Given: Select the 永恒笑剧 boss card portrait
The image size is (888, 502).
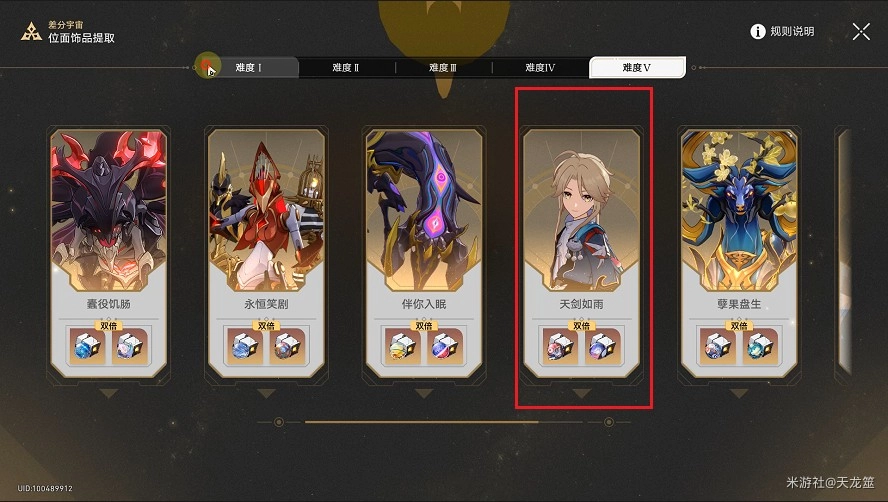Looking at the screenshot, I should click(266, 210).
